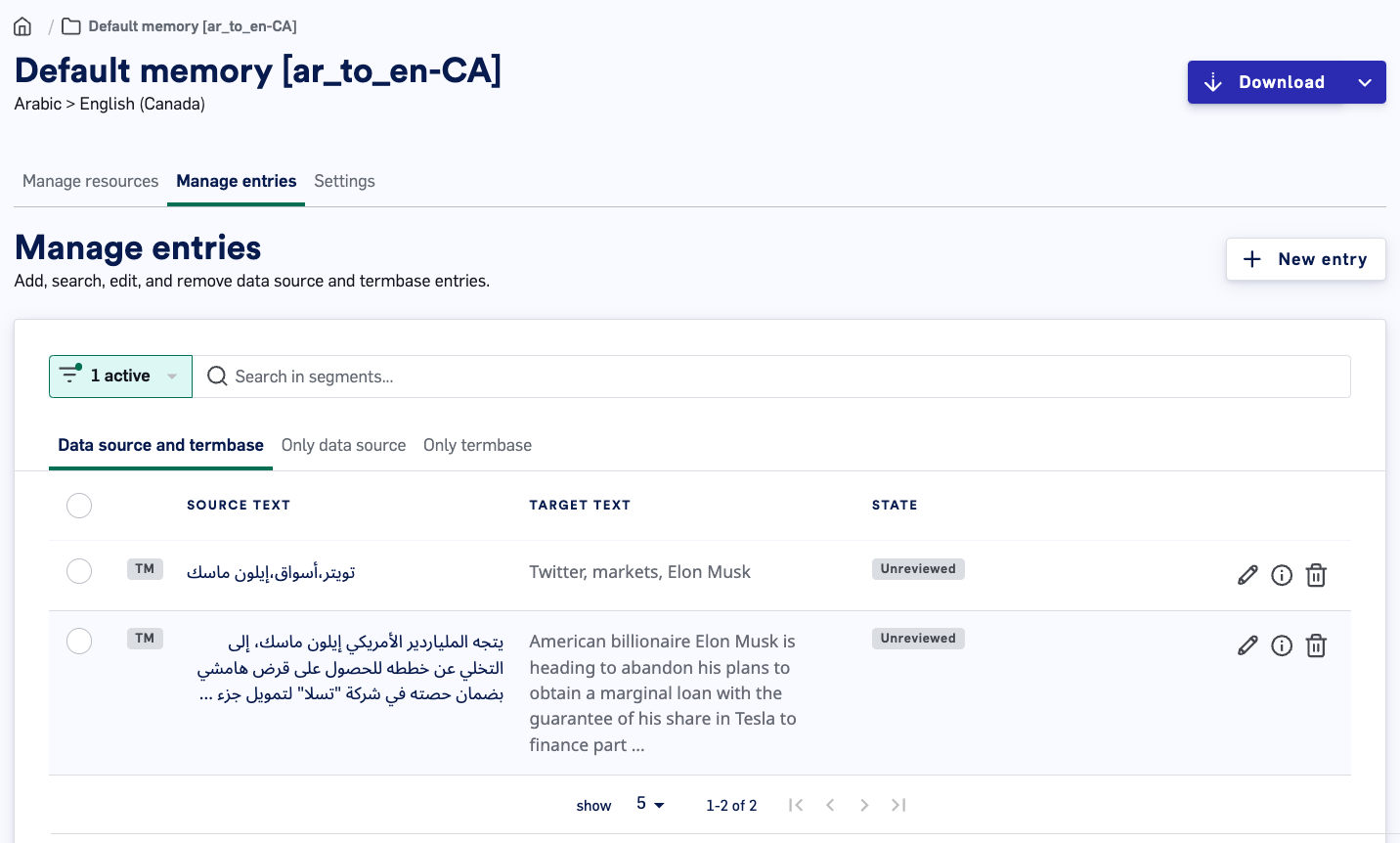
Task: Change the show 5 per page dropdown
Action: point(650,804)
